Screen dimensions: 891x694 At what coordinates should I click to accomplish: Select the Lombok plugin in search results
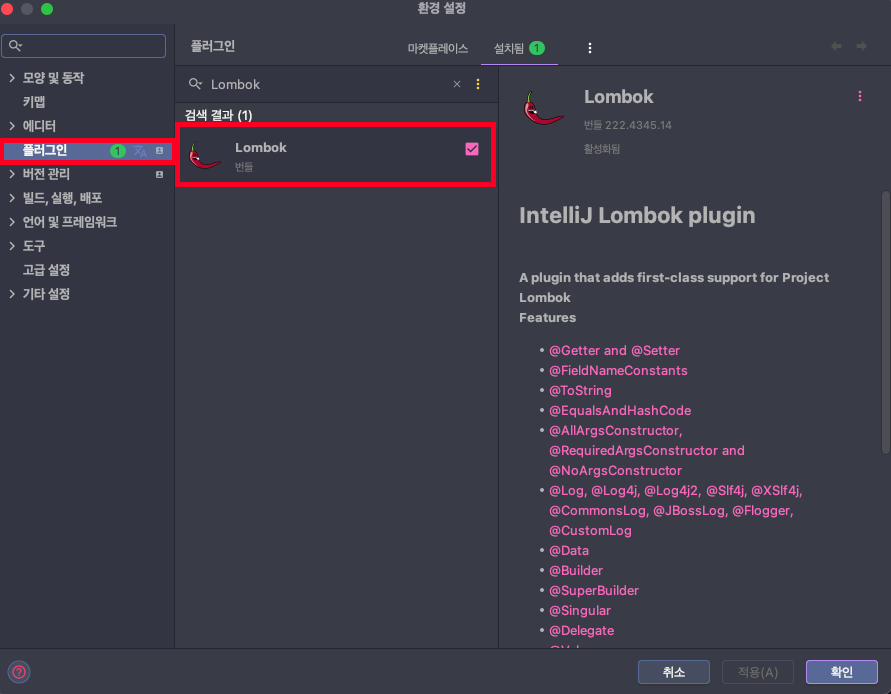(336, 155)
